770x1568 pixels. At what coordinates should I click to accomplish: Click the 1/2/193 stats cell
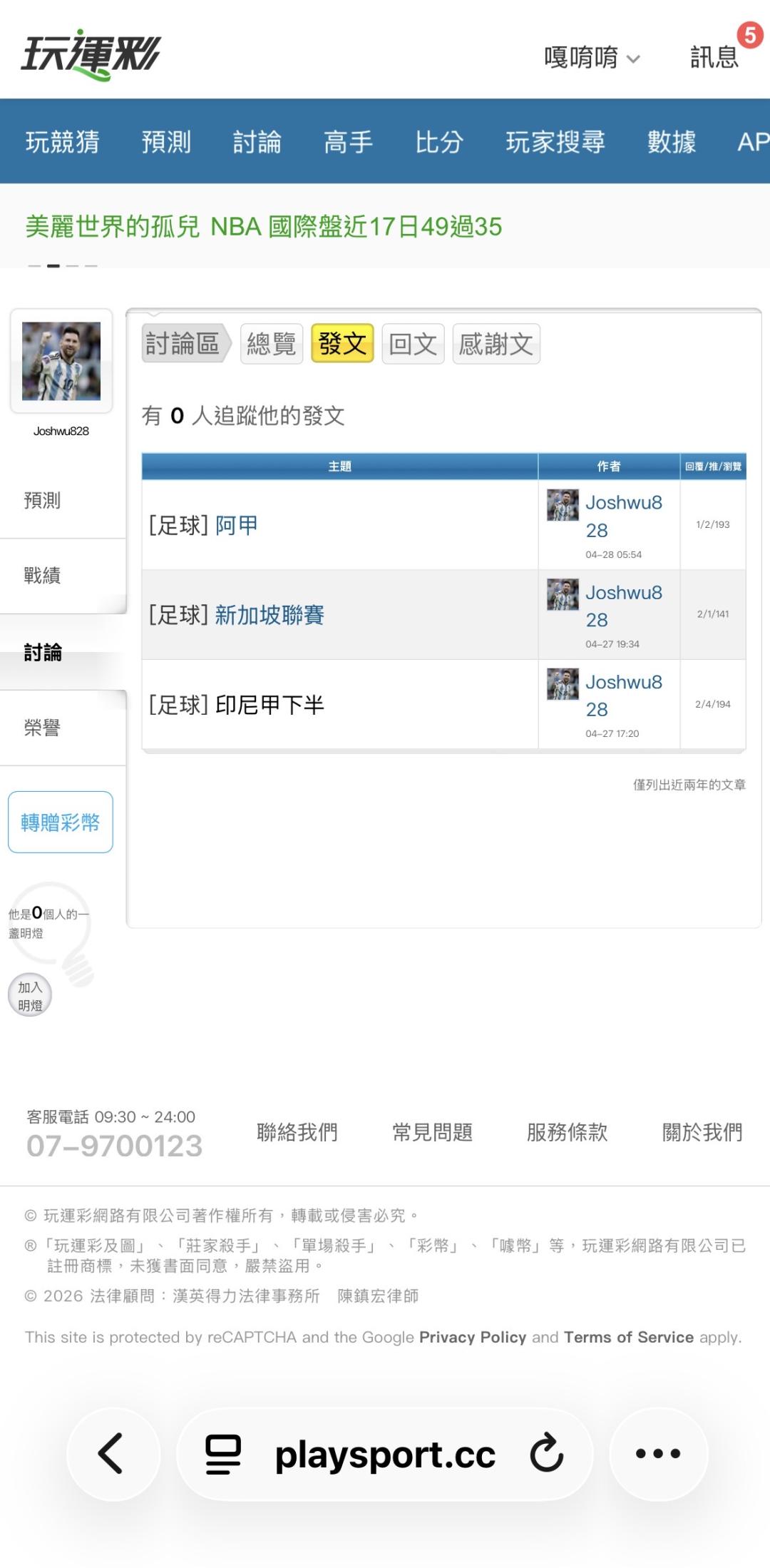coord(713,524)
